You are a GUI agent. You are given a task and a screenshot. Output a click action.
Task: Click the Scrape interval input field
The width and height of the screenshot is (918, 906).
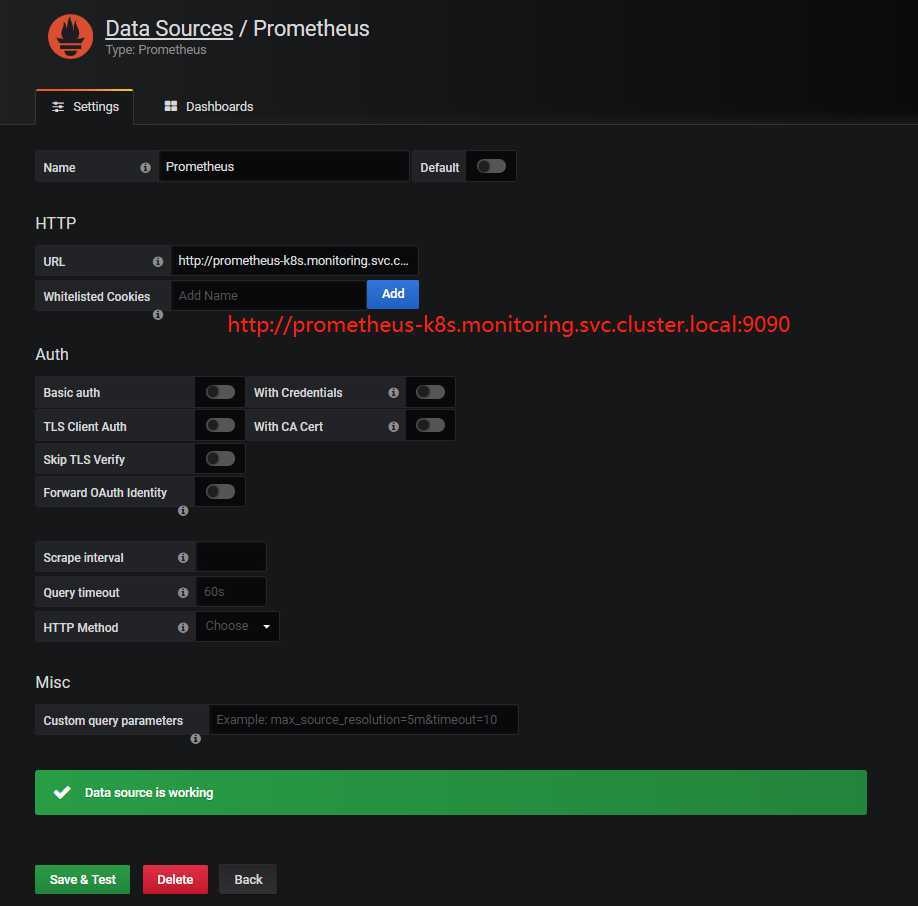231,557
